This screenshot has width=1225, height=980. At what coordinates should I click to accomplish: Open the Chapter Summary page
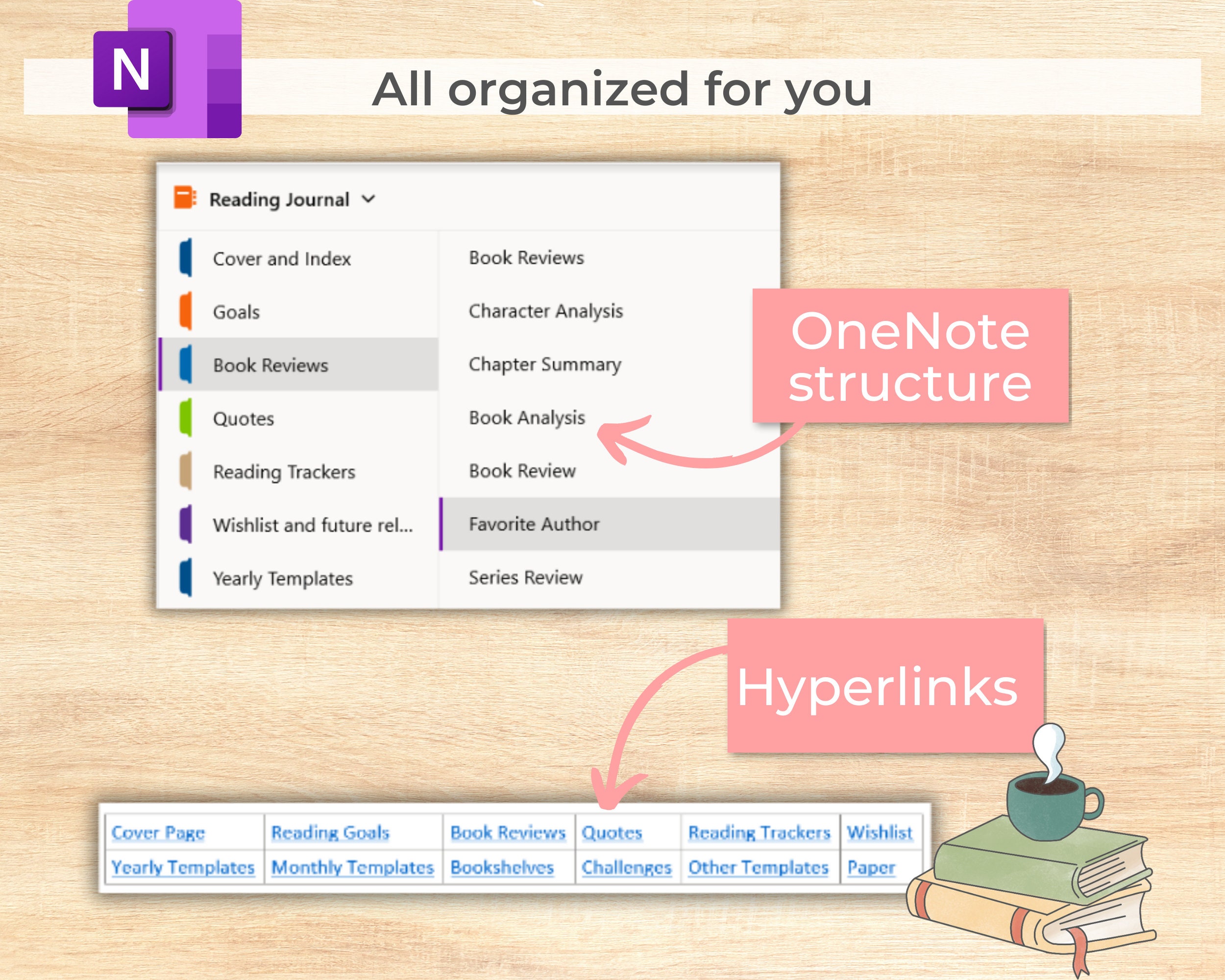[543, 364]
